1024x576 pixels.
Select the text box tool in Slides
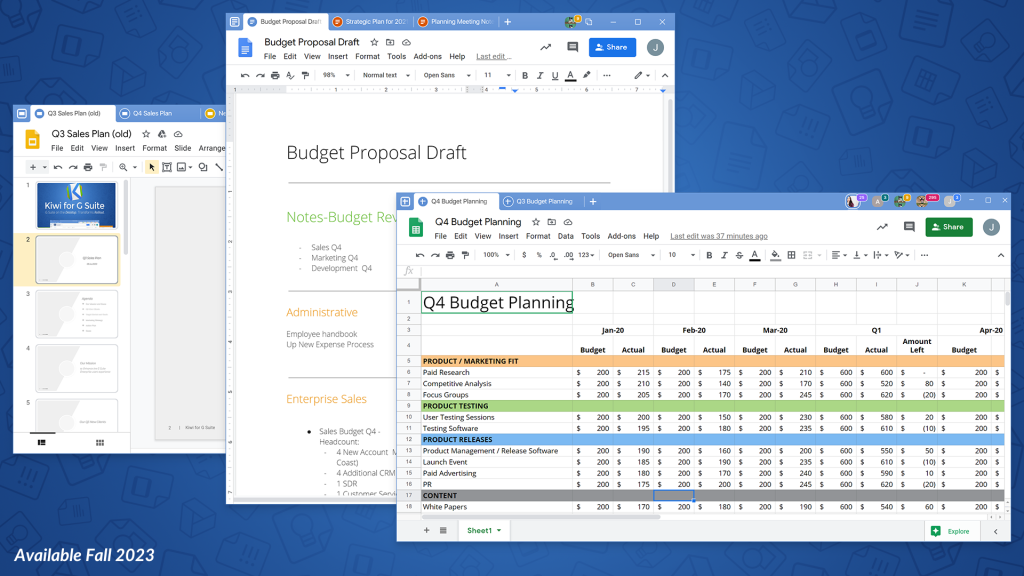[168, 167]
